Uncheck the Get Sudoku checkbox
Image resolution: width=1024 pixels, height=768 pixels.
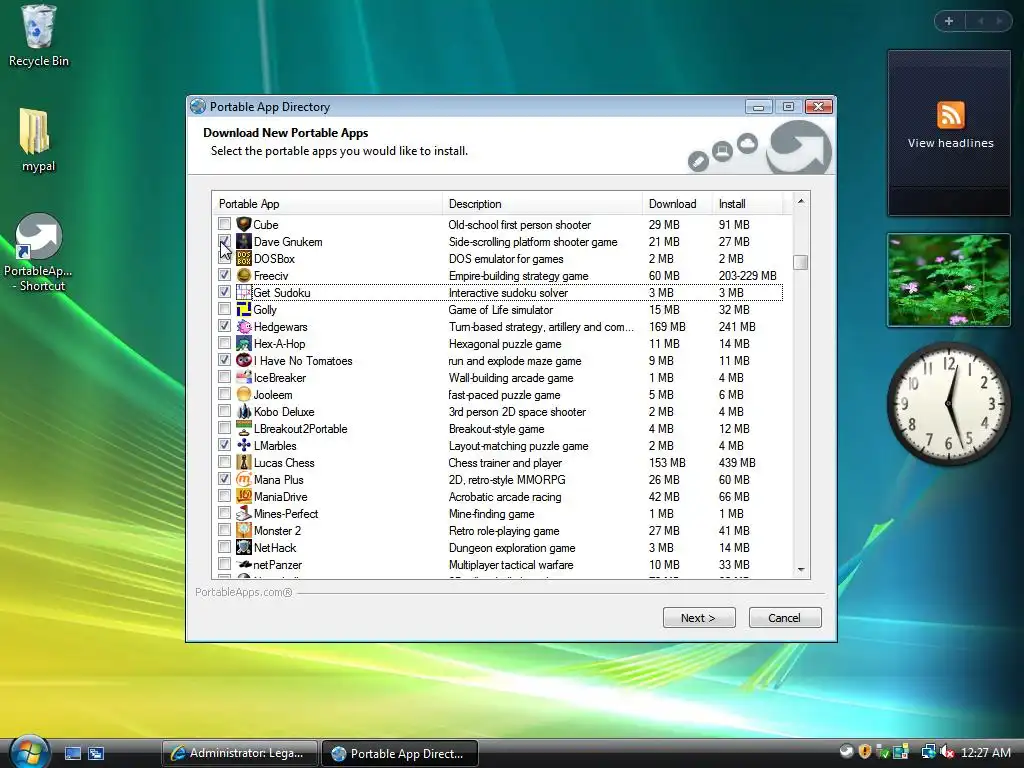[x=224, y=292]
